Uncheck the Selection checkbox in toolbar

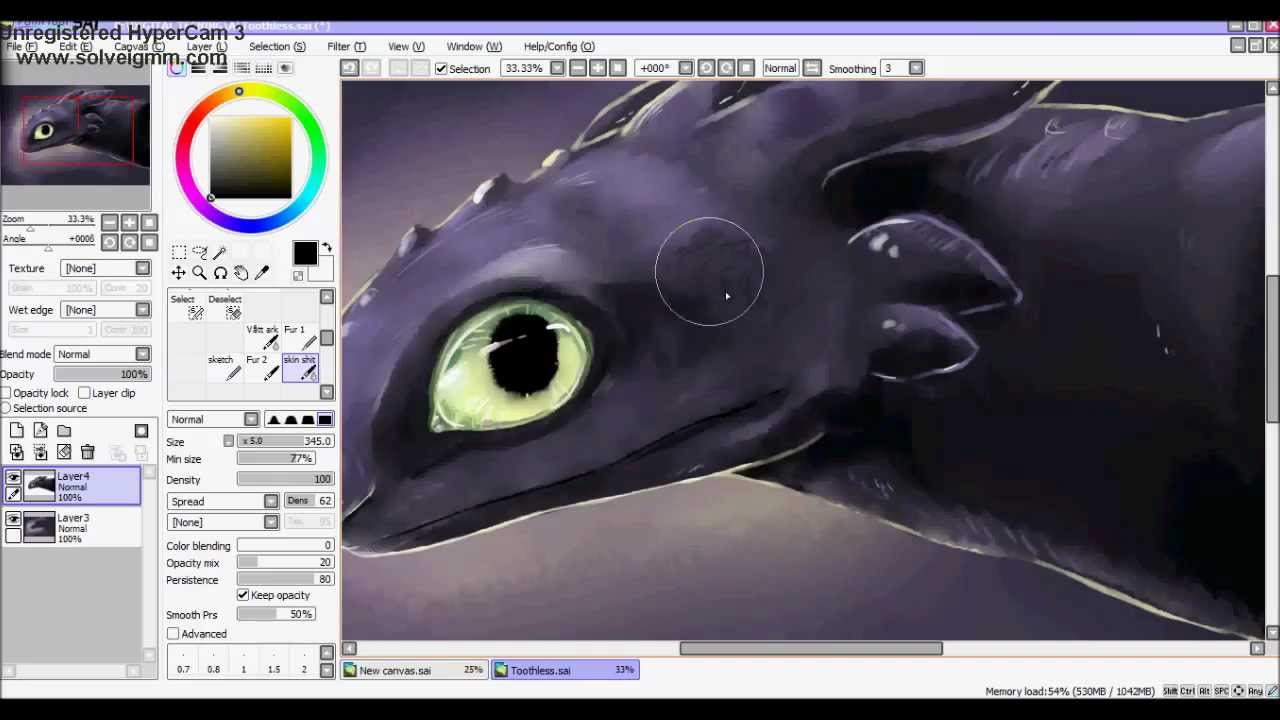[441, 69]
